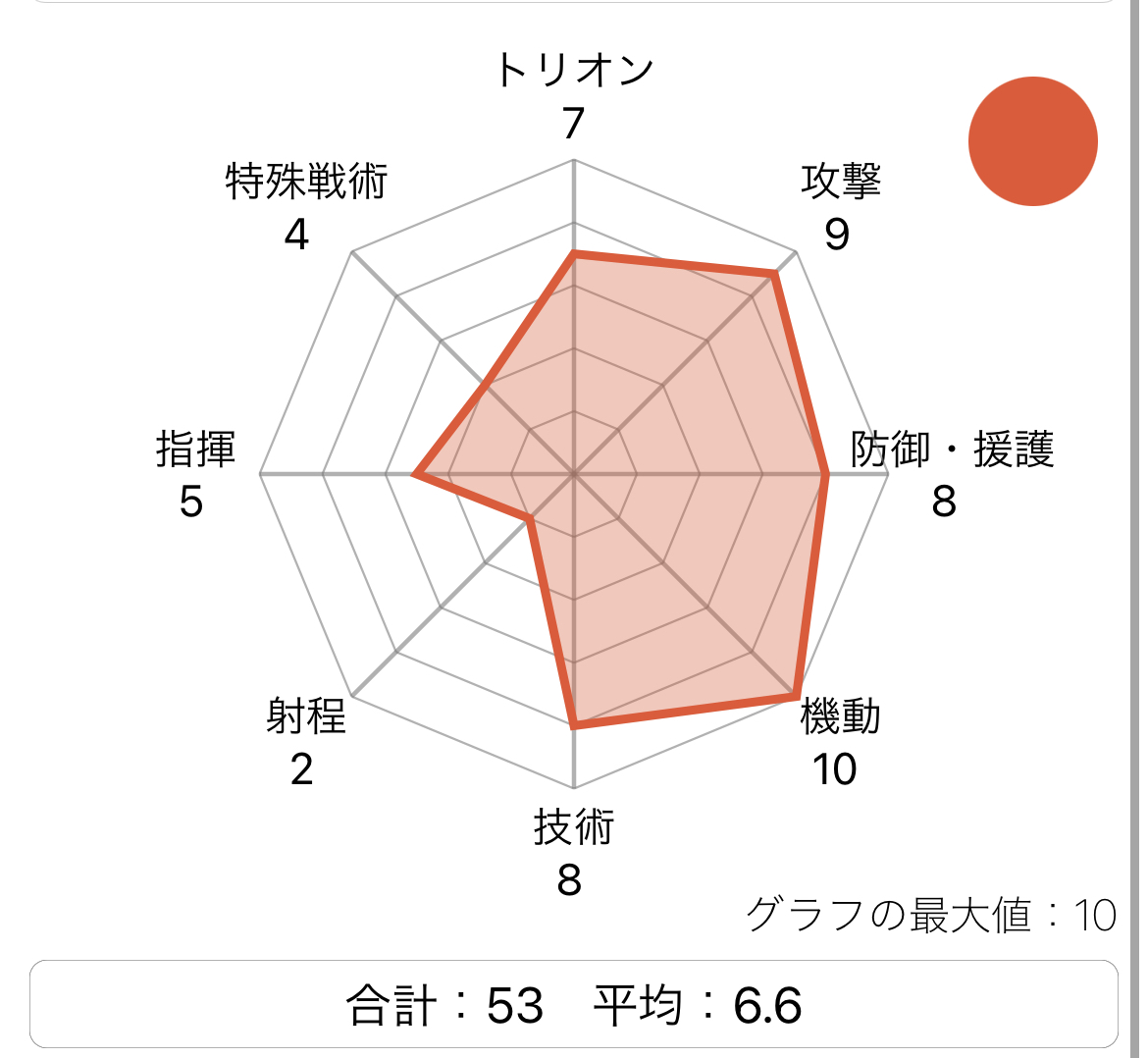Viewport: 1148px width, 1058px height.
Task: Select the value 8 under 防御・援護
Action: (x=944, y=503)
